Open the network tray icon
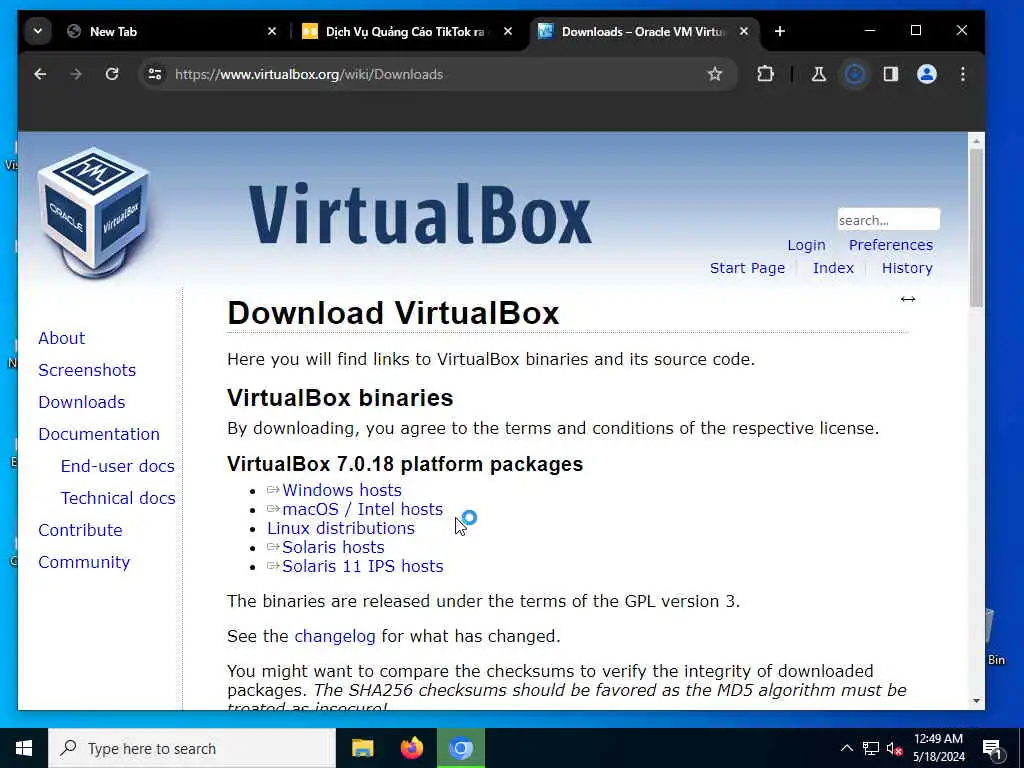The width and height of the screenshot is (1024, 768). (871, 748)
